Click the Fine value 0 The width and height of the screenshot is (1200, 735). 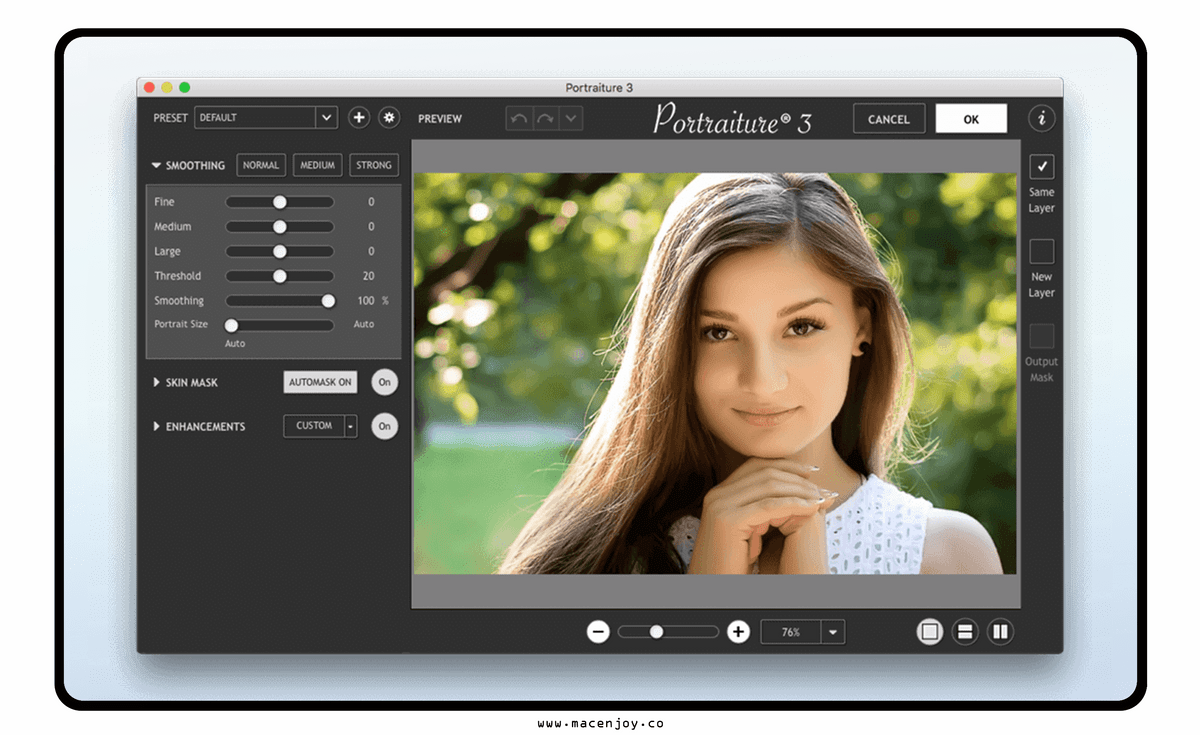[x=371, y=202]
